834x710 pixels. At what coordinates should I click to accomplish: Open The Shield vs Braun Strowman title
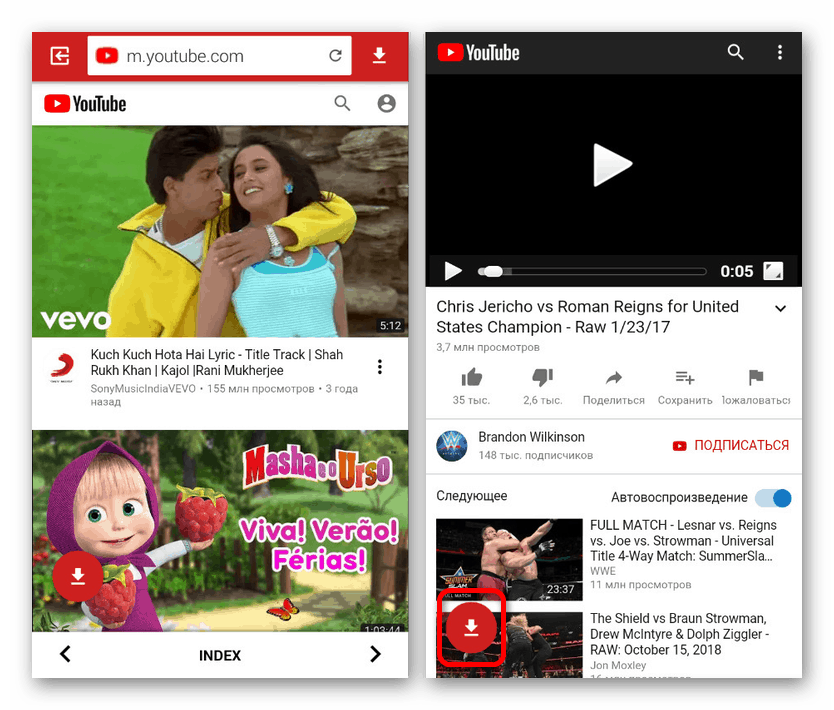(680, 634)
